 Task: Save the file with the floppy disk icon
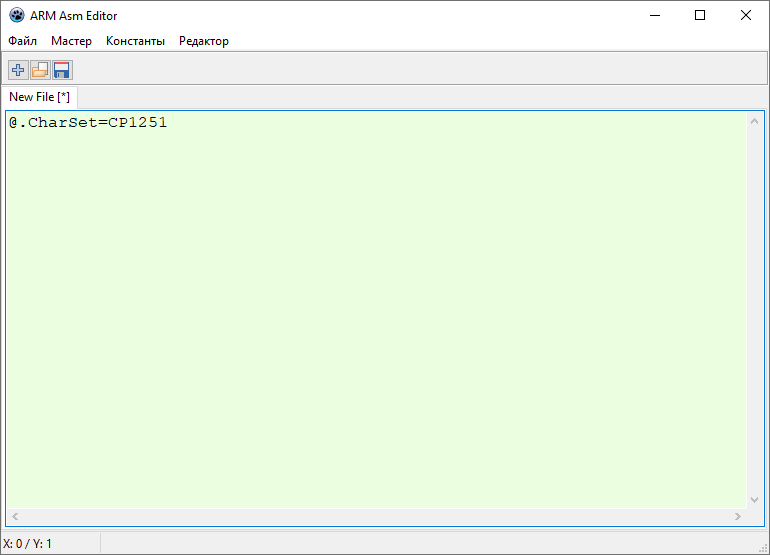pyautogui.click(x=62, y=70)
